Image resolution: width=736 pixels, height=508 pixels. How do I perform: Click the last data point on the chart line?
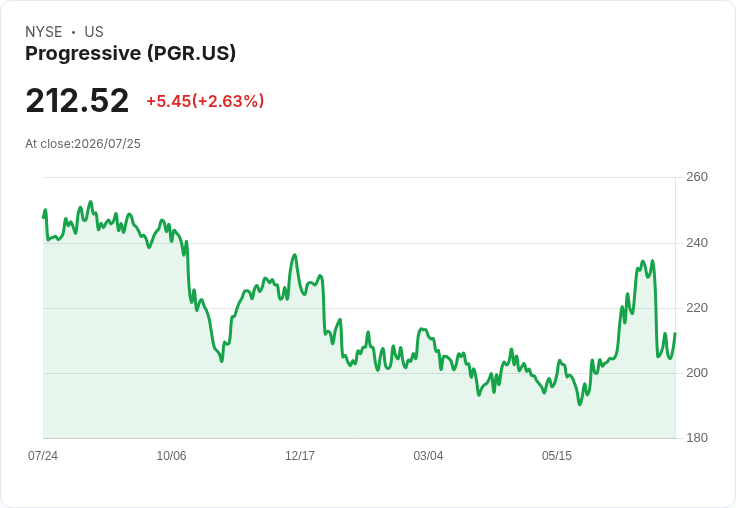(675, 333)
